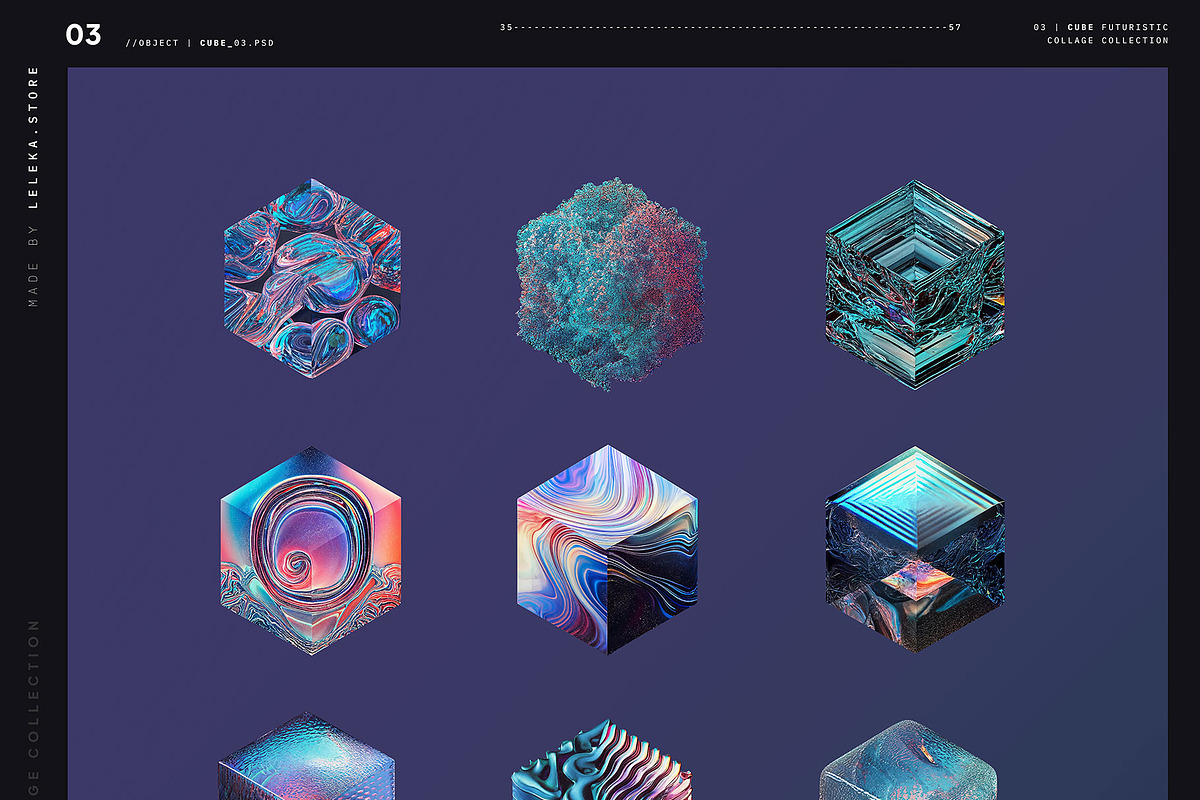Click the "//OBJECT" label
This screenshot has width=1200, height=800.
click(153, 43)
